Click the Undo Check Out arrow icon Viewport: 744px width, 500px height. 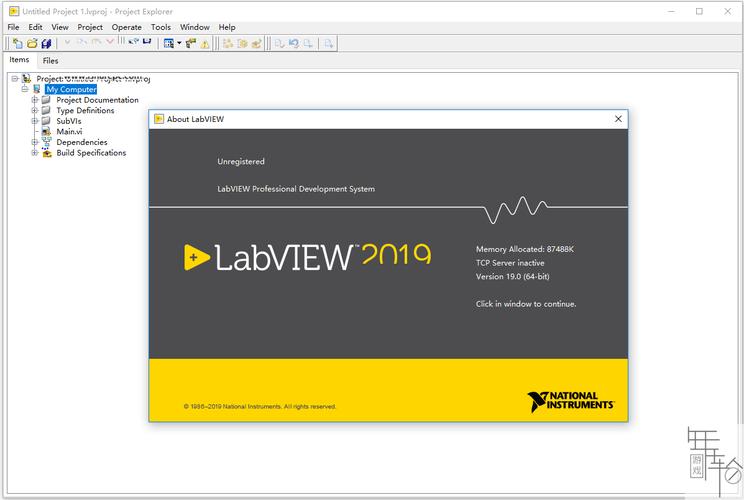click(294, 44)
